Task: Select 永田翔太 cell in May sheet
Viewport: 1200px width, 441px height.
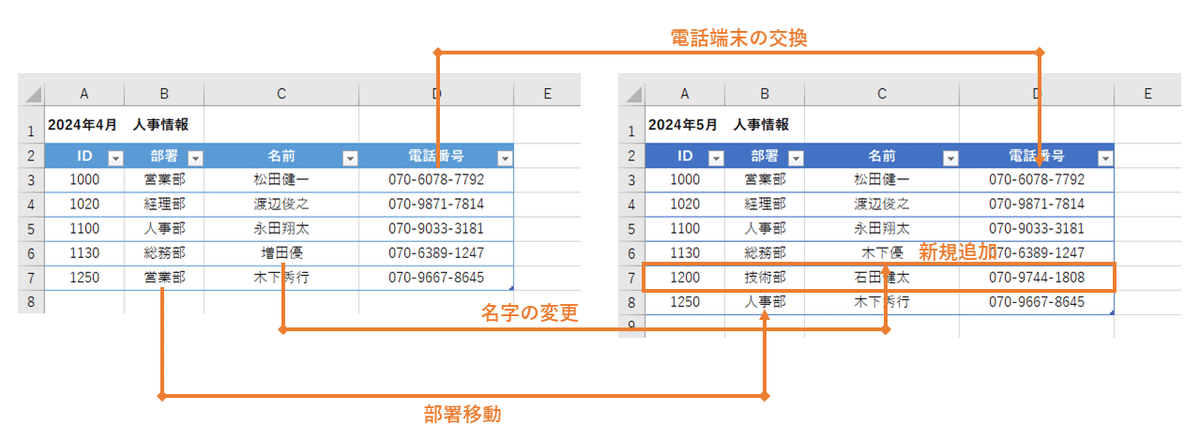Action: pyautogui.click(x=882, y=228)
